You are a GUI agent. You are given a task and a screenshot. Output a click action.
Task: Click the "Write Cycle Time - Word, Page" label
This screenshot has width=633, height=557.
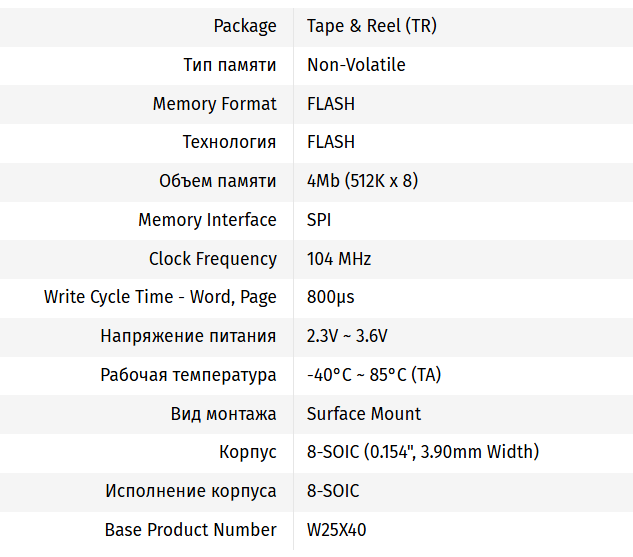tap(160, 297)
